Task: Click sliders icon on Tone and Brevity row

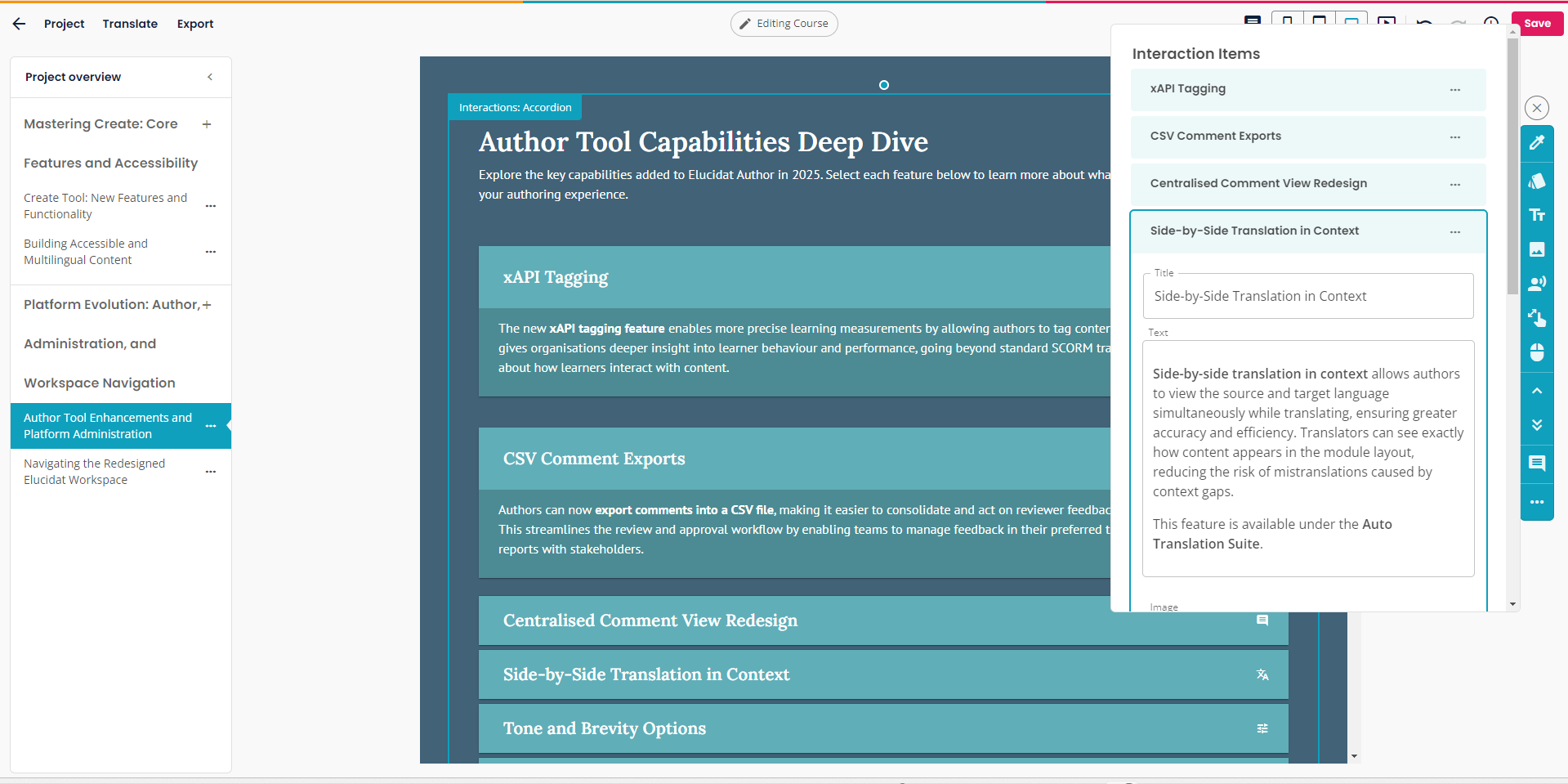Action: click(x=1262, y=728)
